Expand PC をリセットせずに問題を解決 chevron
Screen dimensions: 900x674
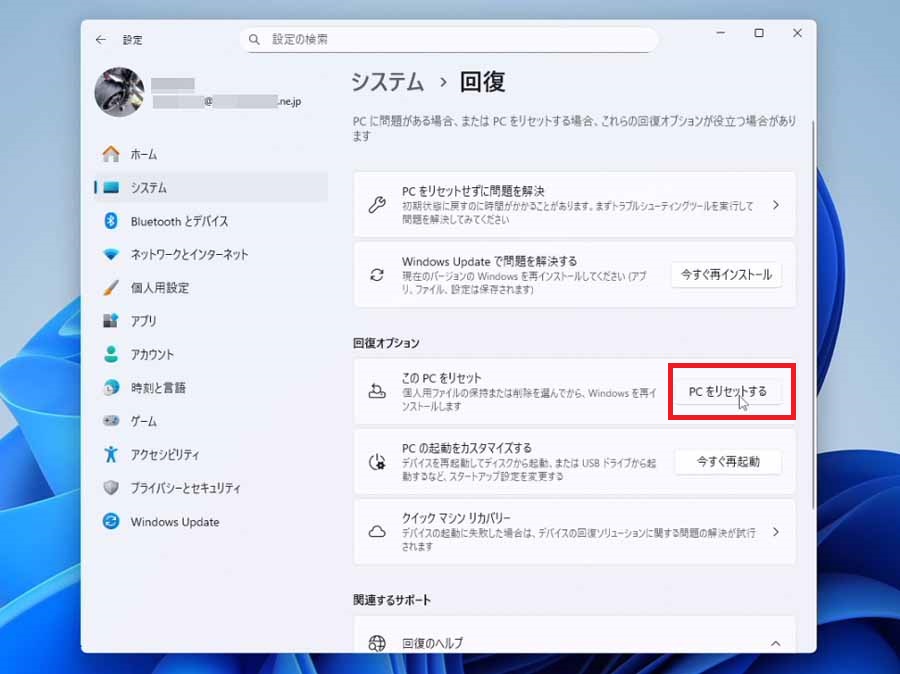coord(775,205)
